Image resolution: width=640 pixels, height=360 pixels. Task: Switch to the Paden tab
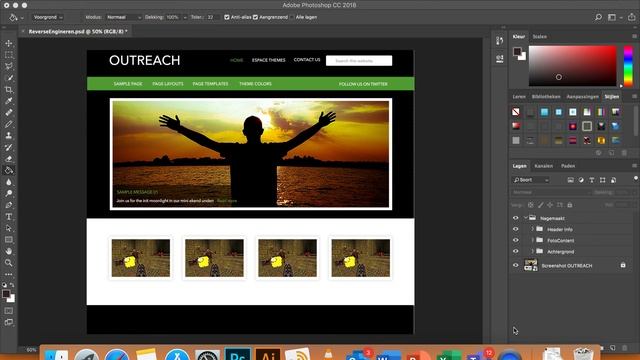[x=568, y=166]
